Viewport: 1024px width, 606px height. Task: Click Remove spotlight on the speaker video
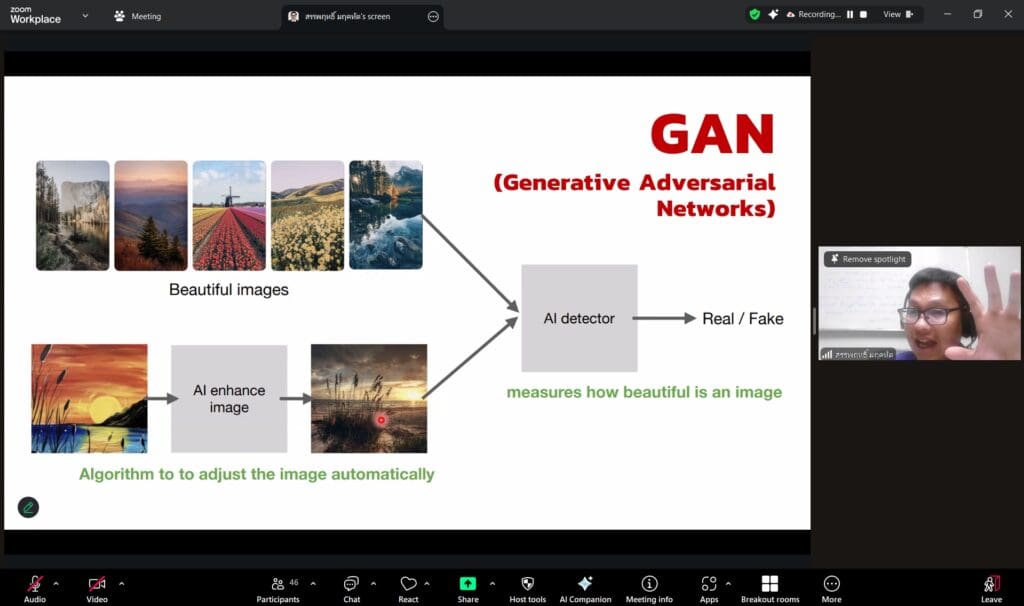[x=866, y=258]
